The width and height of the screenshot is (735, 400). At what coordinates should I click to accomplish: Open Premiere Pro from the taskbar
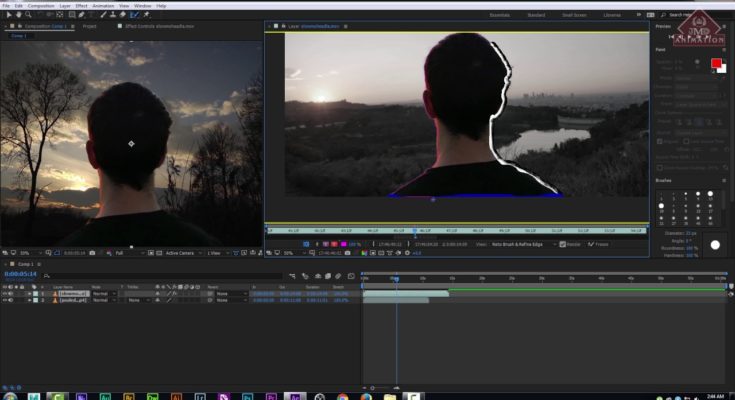[271, 397]
